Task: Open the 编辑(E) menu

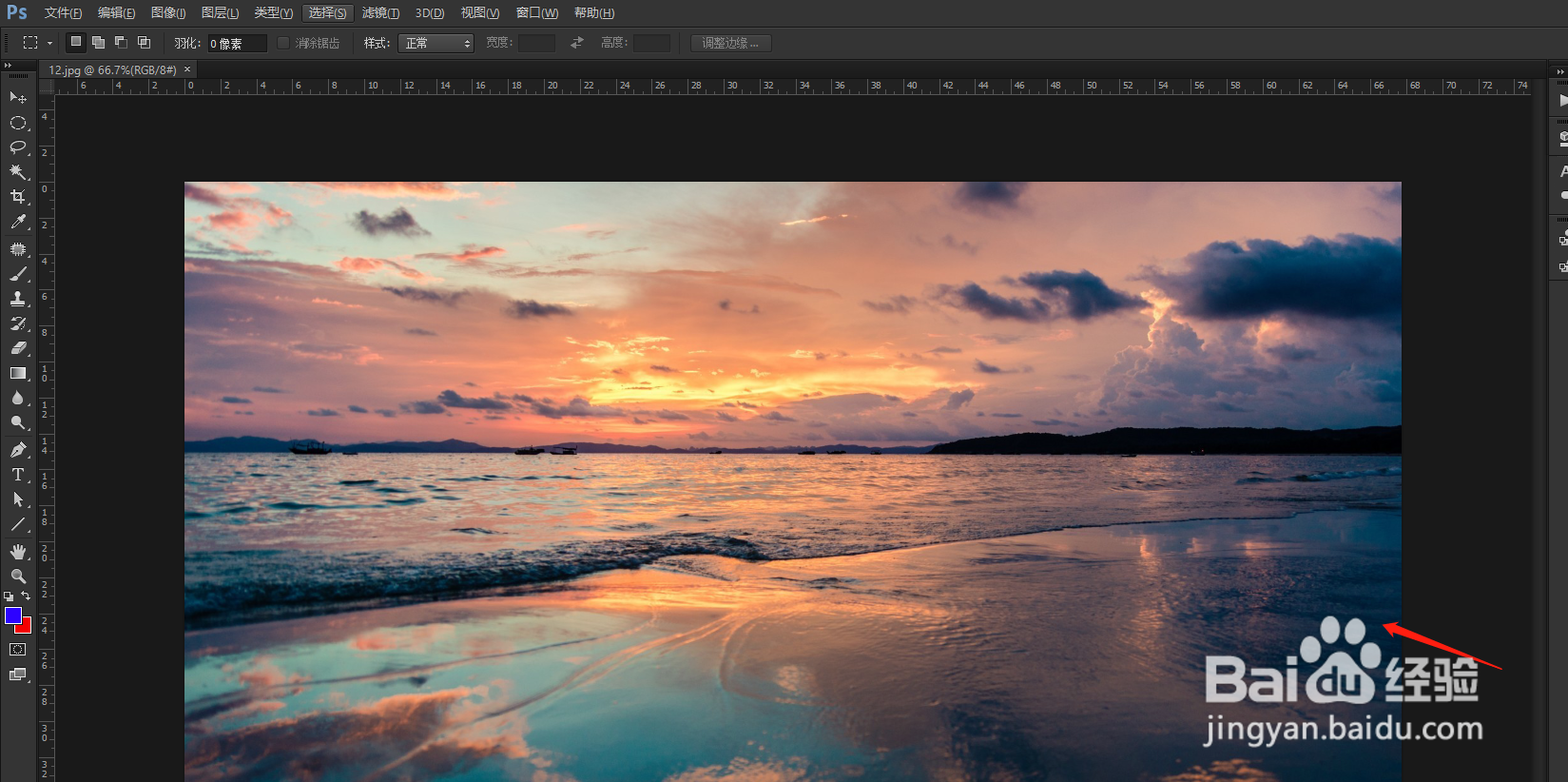Action: [x=116, y=13]
